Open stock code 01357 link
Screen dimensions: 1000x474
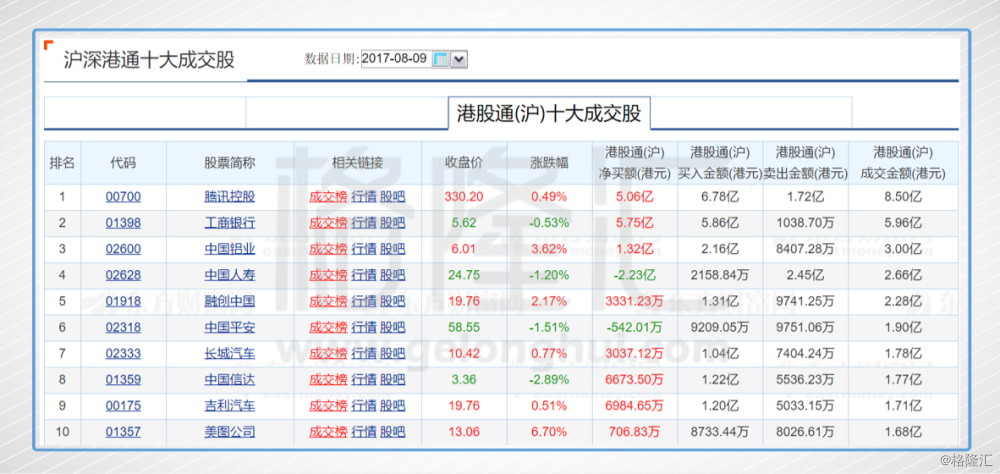pyautogui.click(x=123, y=433)
